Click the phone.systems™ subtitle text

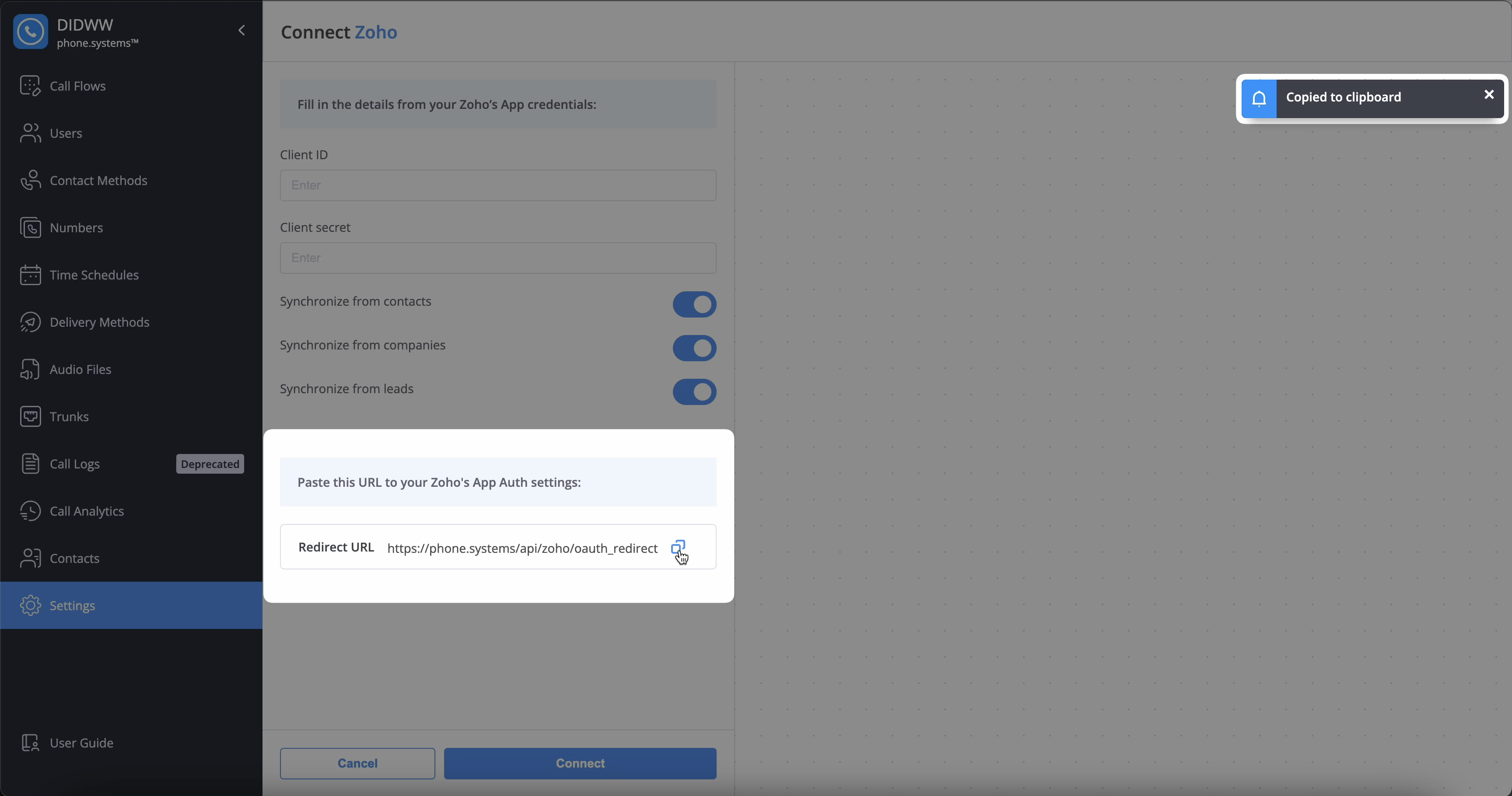tap(98, 43)
